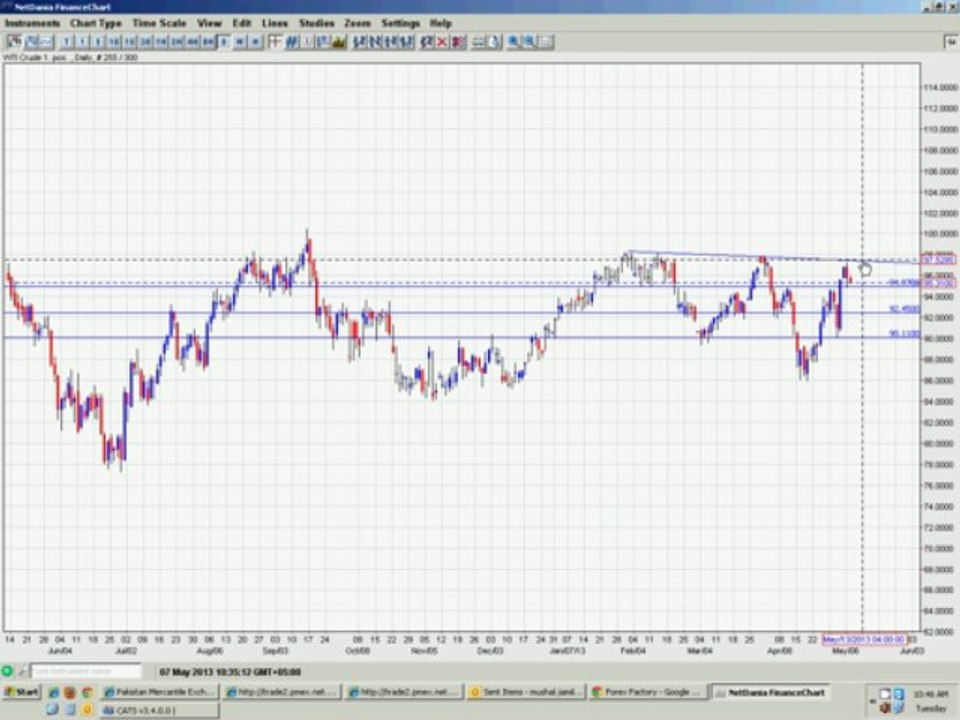The image size is (960, 720).
Task: Click the red X delete toolbar icon
Action: click(x=441, y=42)
